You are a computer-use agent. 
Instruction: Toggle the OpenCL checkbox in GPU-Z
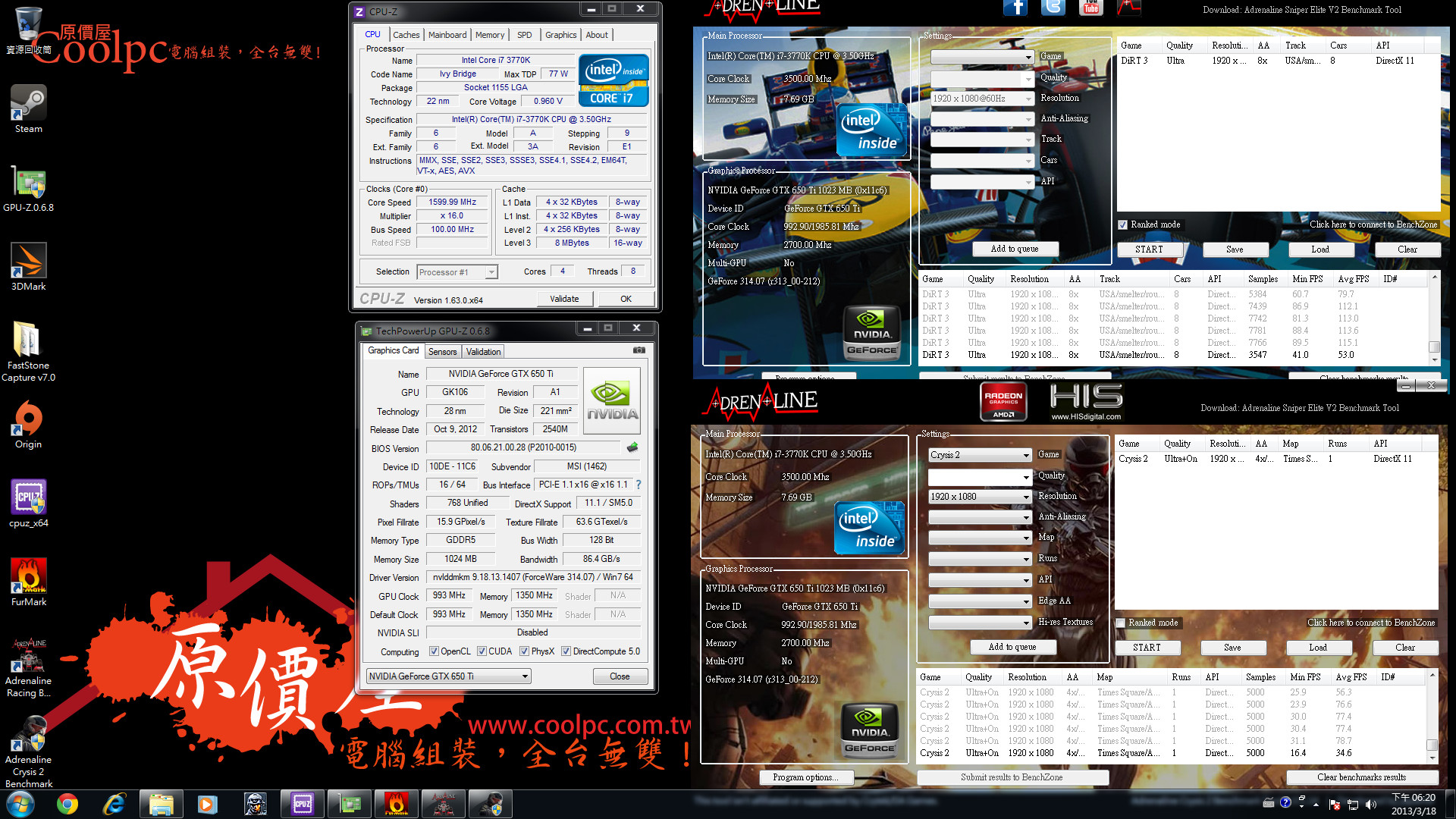[x=434, y=651]
